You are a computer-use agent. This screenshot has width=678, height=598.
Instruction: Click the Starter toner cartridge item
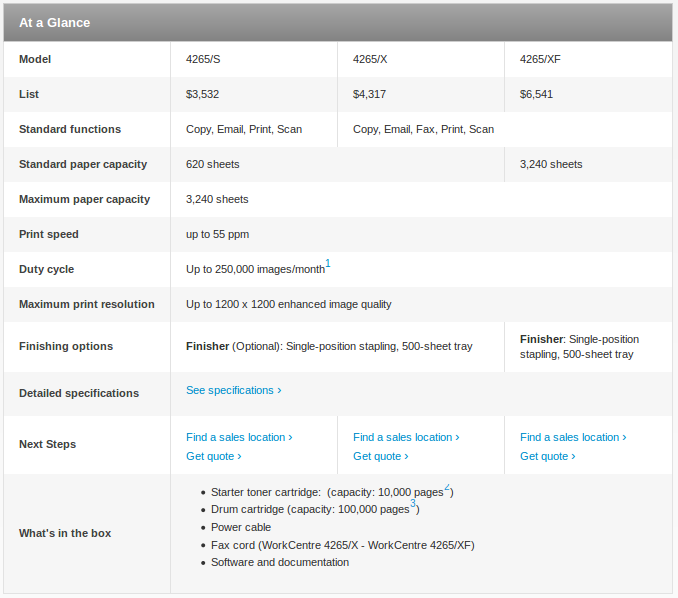coord(332,492)
